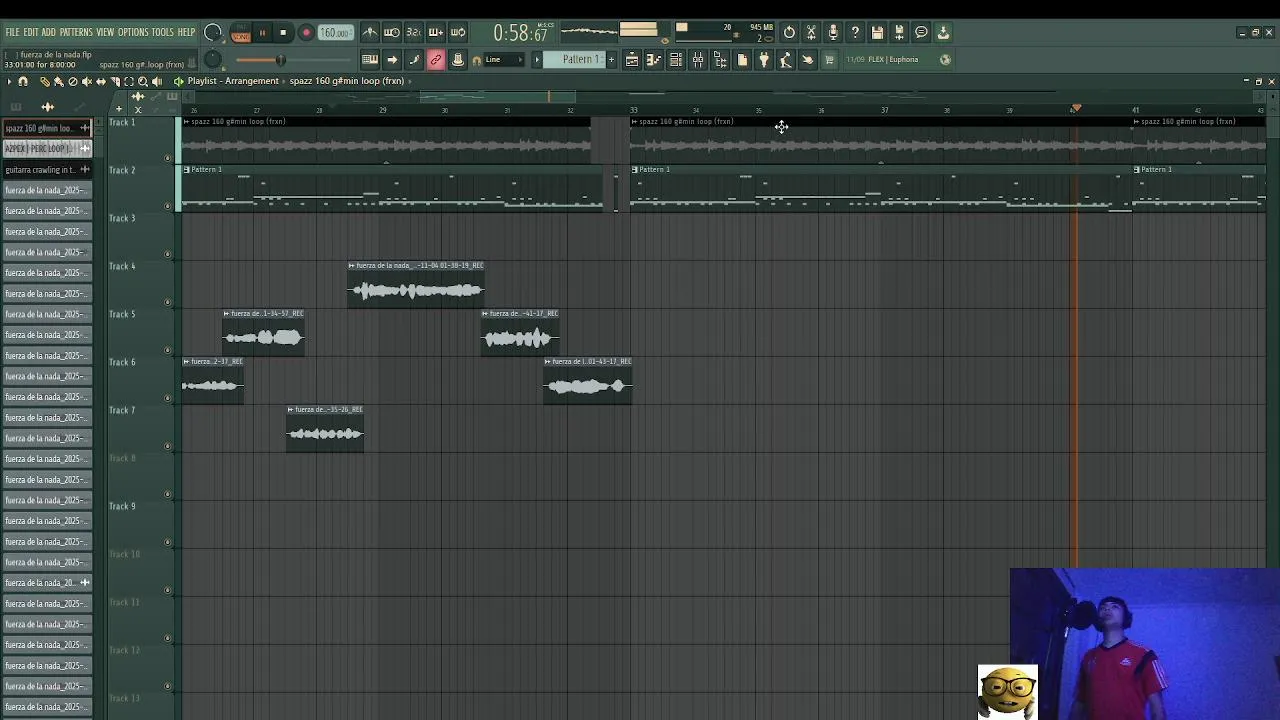Open the Playlist view icon

tap(632, 60)
